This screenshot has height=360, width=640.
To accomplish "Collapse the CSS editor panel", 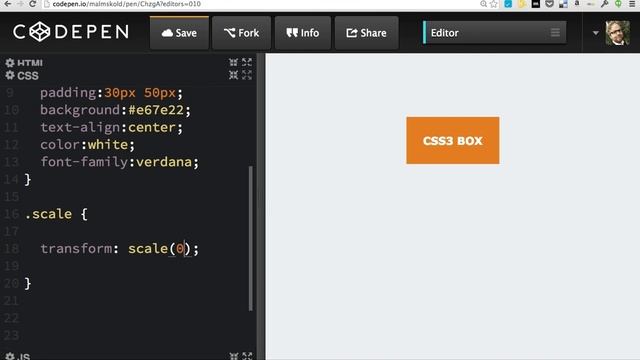I will pos(233,75).
